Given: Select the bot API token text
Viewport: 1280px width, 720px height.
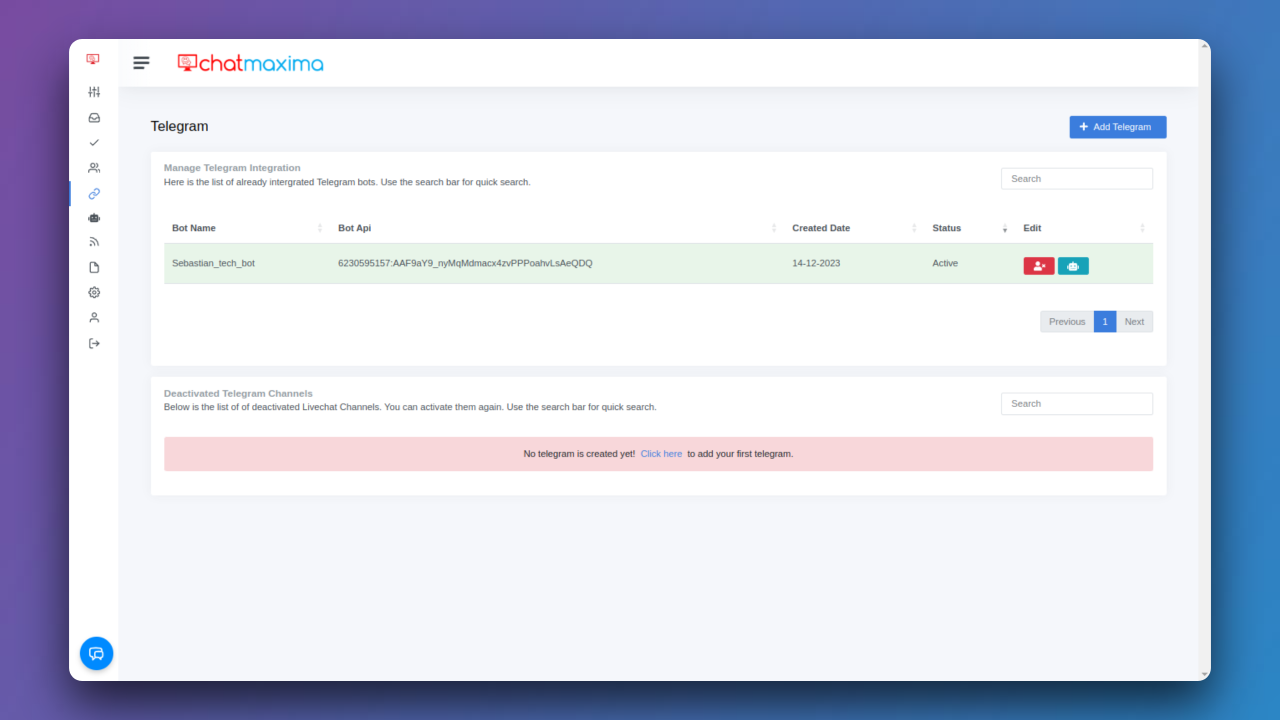Looking at the screenshot, I should [x=465, y=264].
